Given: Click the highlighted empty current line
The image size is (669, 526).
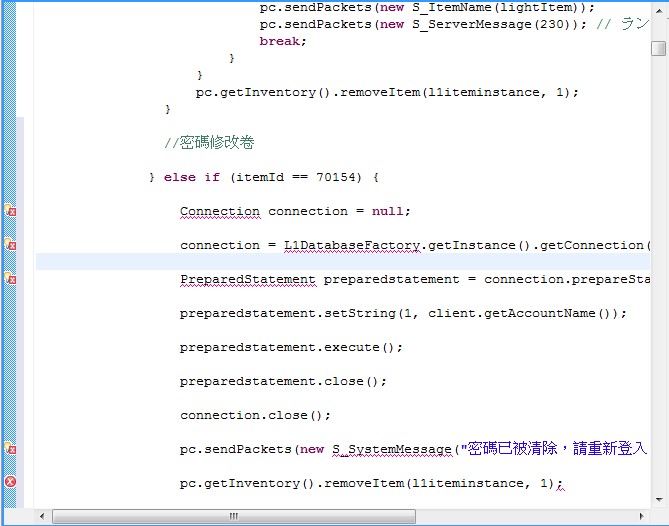Looking at the screenshot, I should 343,262.
